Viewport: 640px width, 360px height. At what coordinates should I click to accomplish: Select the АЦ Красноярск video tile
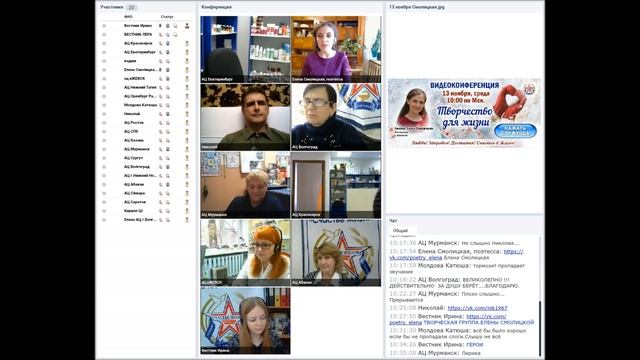coord(336,185)
